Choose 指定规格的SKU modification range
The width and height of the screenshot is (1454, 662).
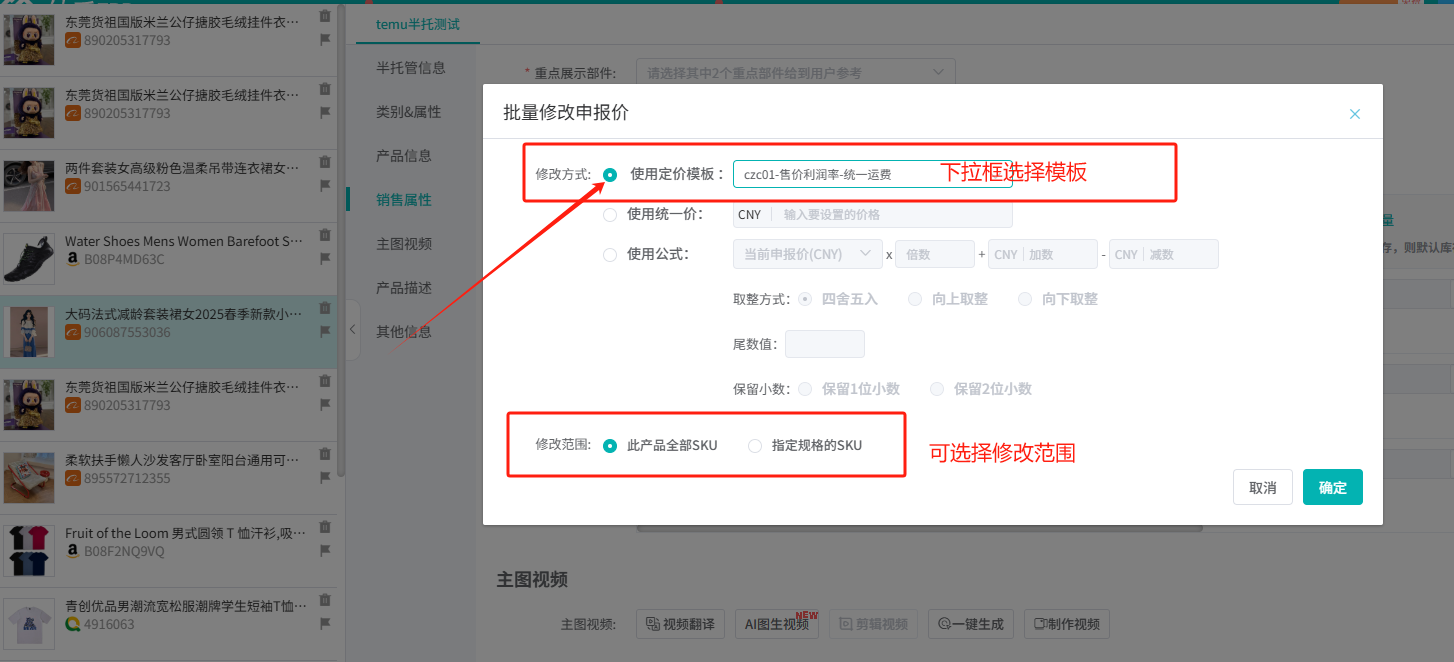(x=755, y=446)
